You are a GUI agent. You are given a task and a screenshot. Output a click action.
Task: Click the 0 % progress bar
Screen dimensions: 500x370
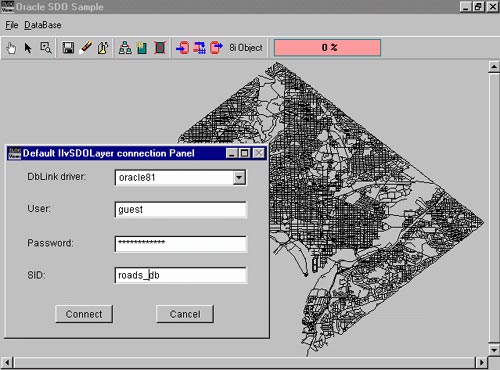[327, 48]
